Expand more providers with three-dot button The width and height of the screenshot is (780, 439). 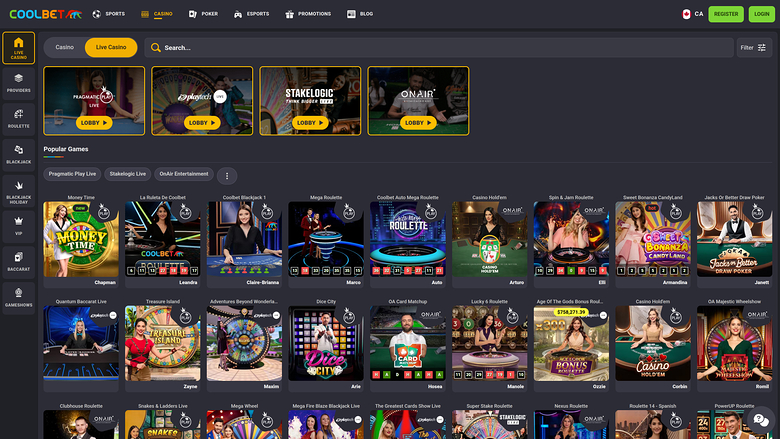coord(227,175)
